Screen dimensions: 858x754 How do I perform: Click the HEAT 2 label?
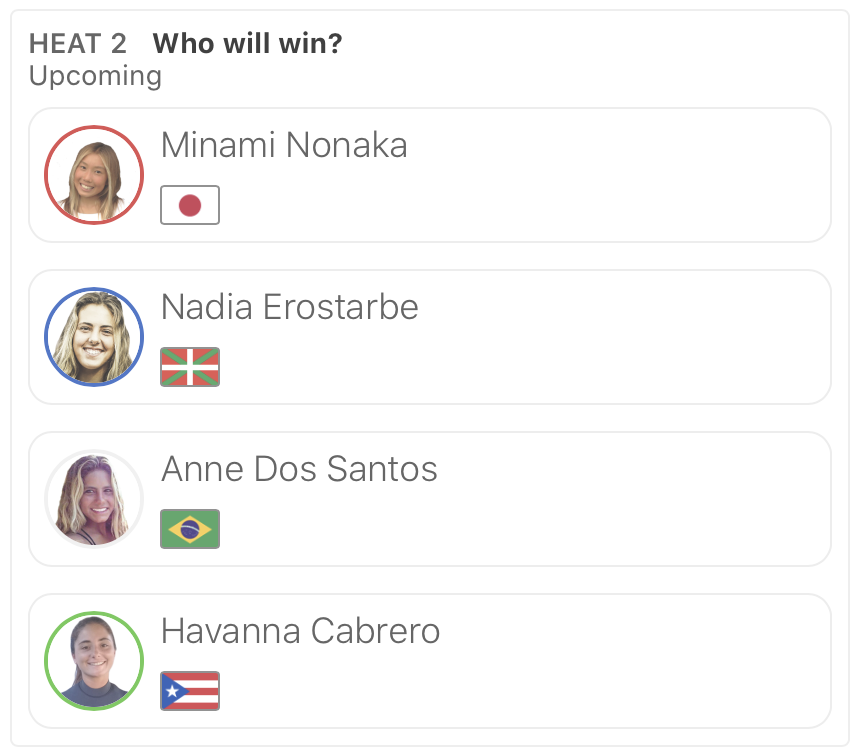[78, 44]
